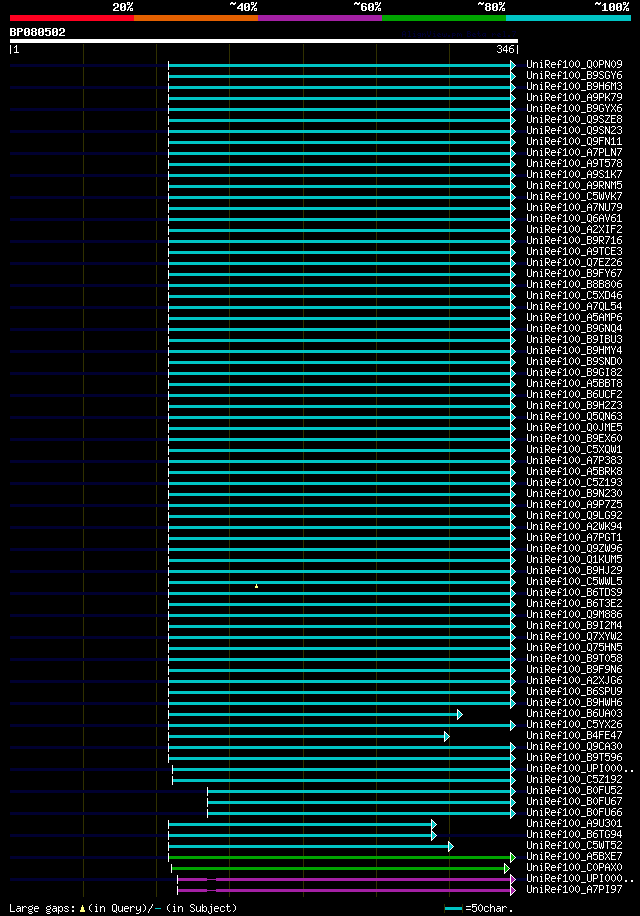640x916 pixels.
Task: Select the UniRef100_Q9FN11 label
Action: pos(574,141)
